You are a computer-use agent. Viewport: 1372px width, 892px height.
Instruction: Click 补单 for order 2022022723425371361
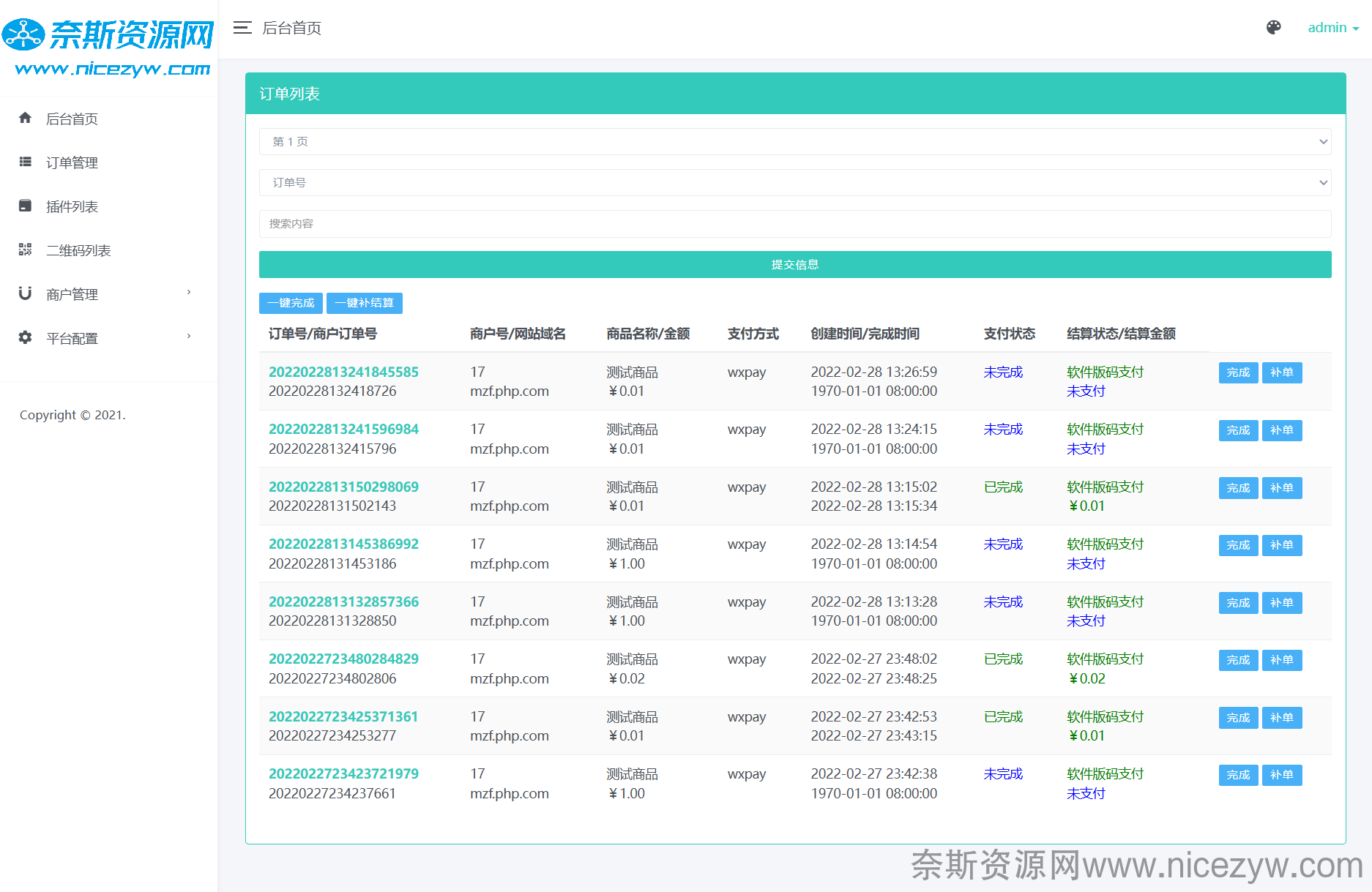[x=1282, y=718]
